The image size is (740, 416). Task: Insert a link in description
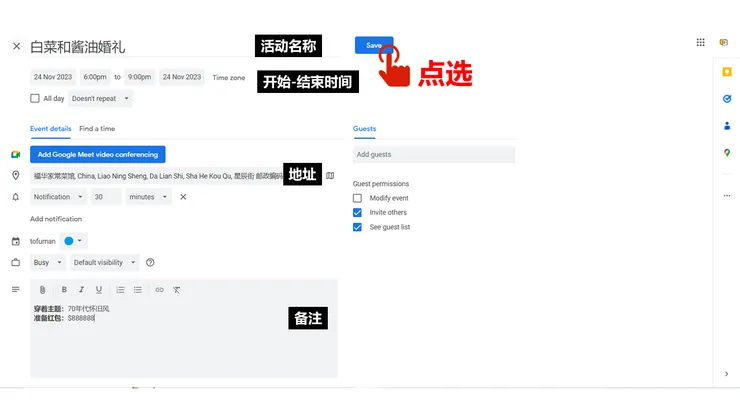(x=160, y=289)
